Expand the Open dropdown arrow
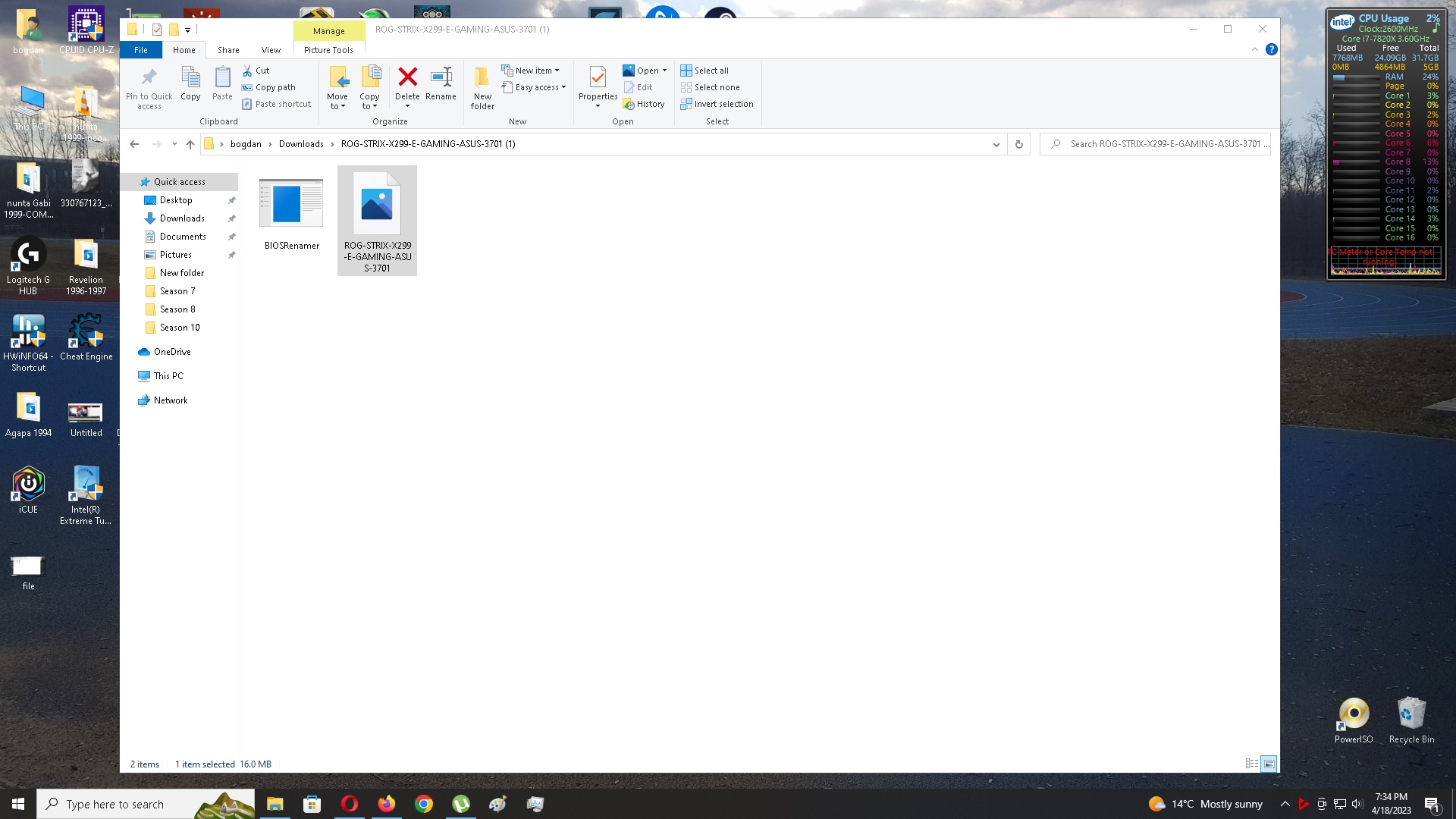This screenshot has width=1456, height=819. [664, 71]
